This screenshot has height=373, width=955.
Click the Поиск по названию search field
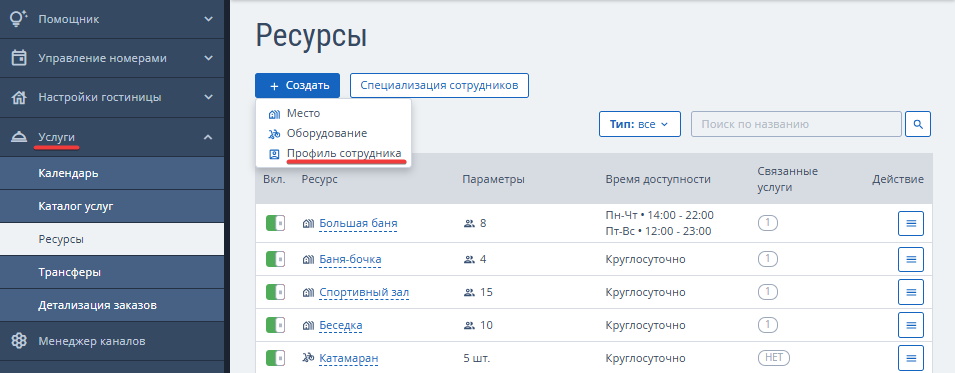click(796, 124)
